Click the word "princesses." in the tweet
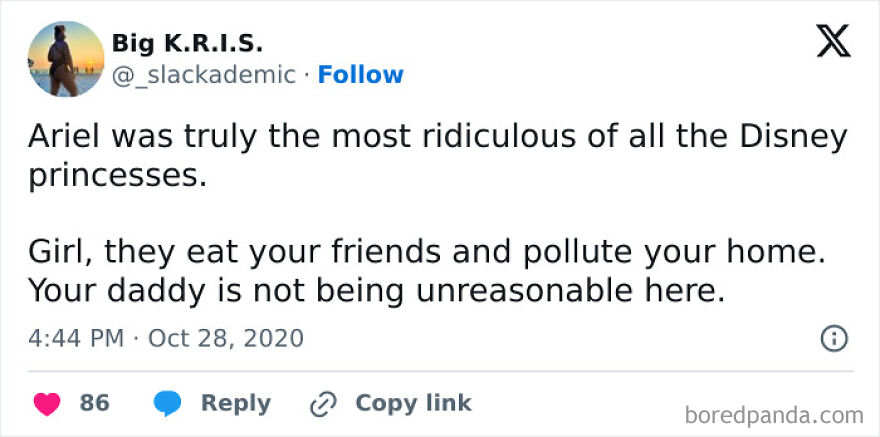The image size is (880, 437). (x=116, y=176)
